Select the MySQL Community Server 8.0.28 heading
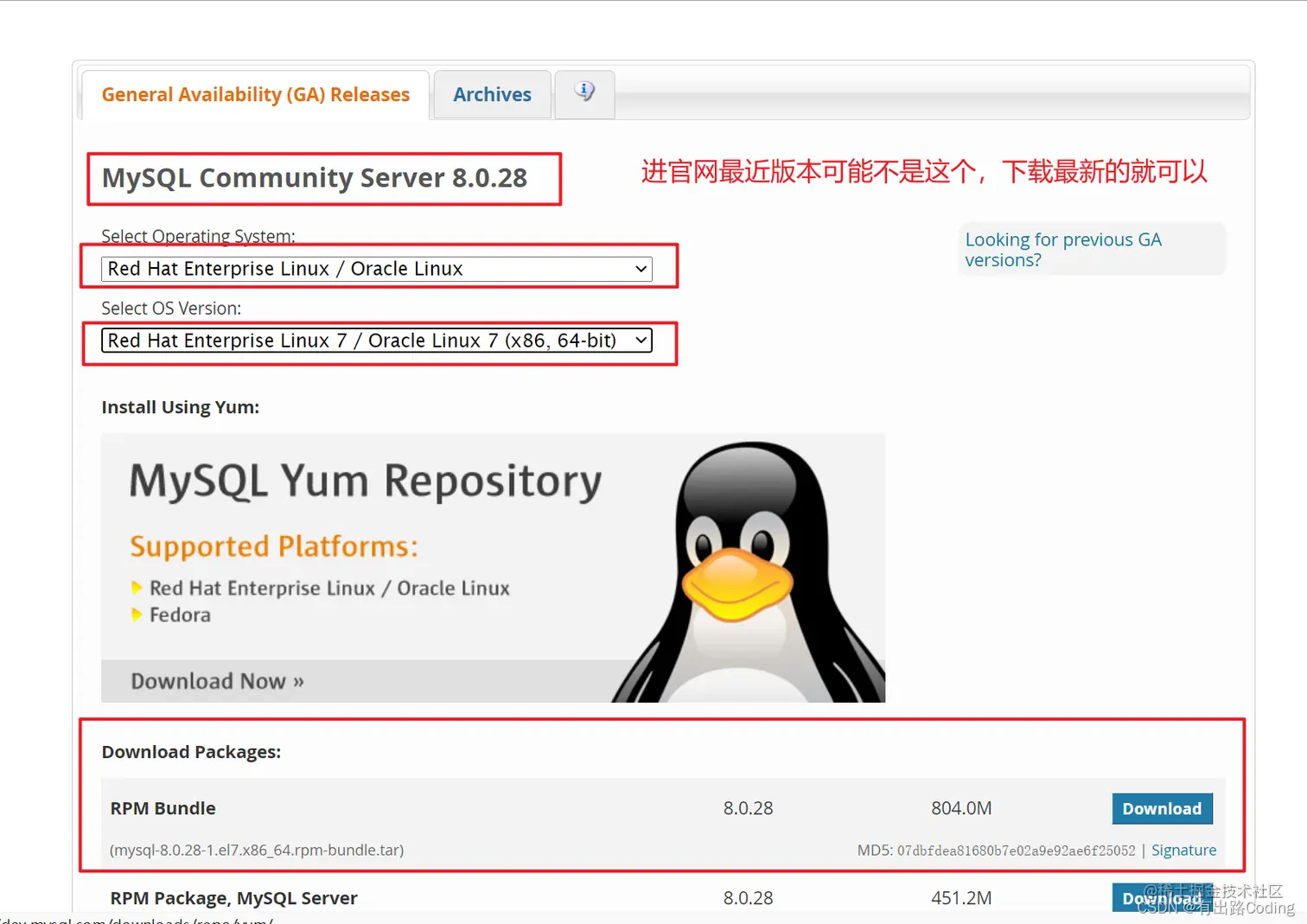The image size is (1307, 924). 315,178
